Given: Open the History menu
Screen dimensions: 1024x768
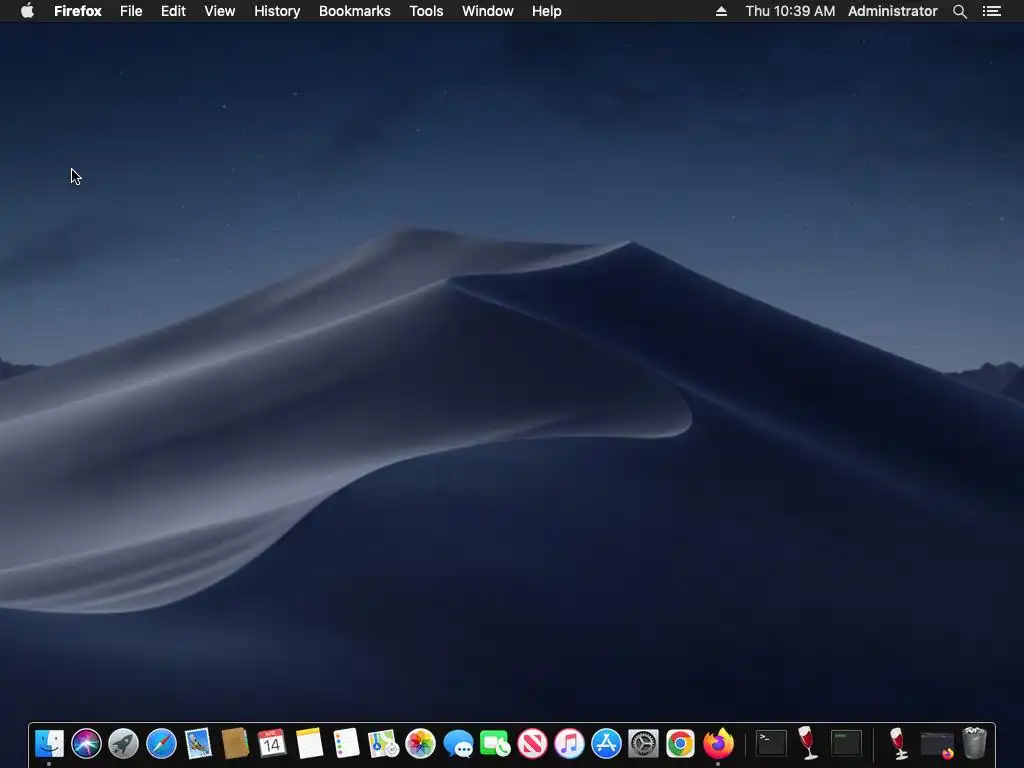Looking at the screenshot, I should point(277,11).
